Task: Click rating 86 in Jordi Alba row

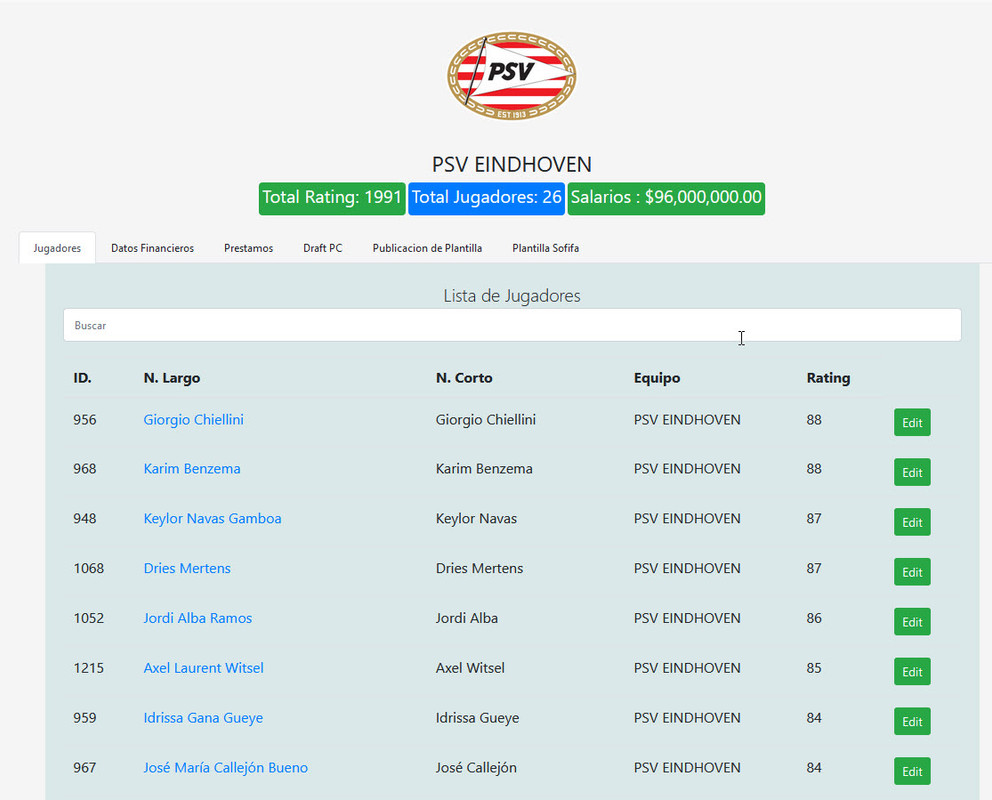Action: (814, 618)
